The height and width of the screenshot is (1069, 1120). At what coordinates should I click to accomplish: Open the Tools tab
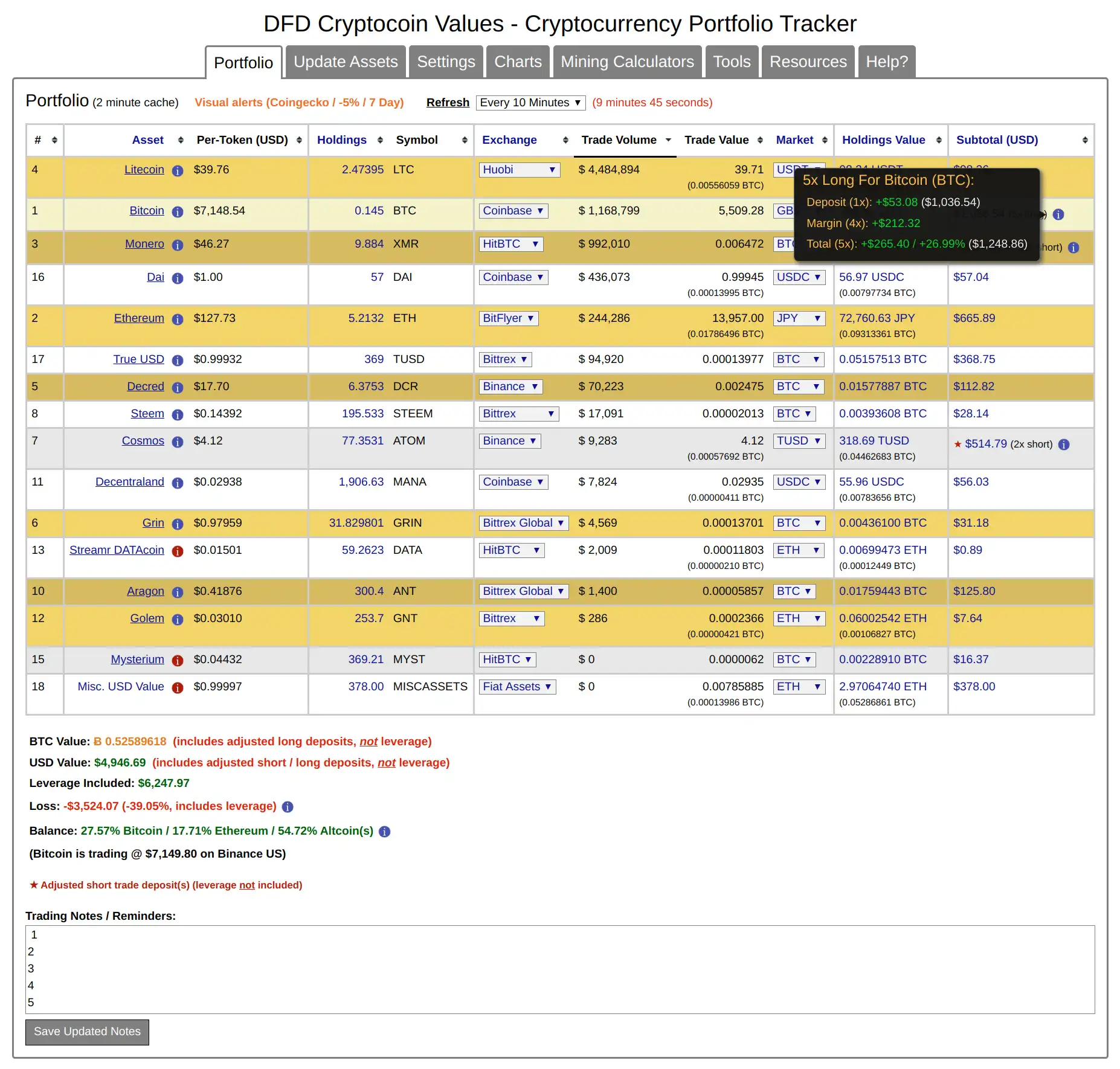[x=732, y=62]
